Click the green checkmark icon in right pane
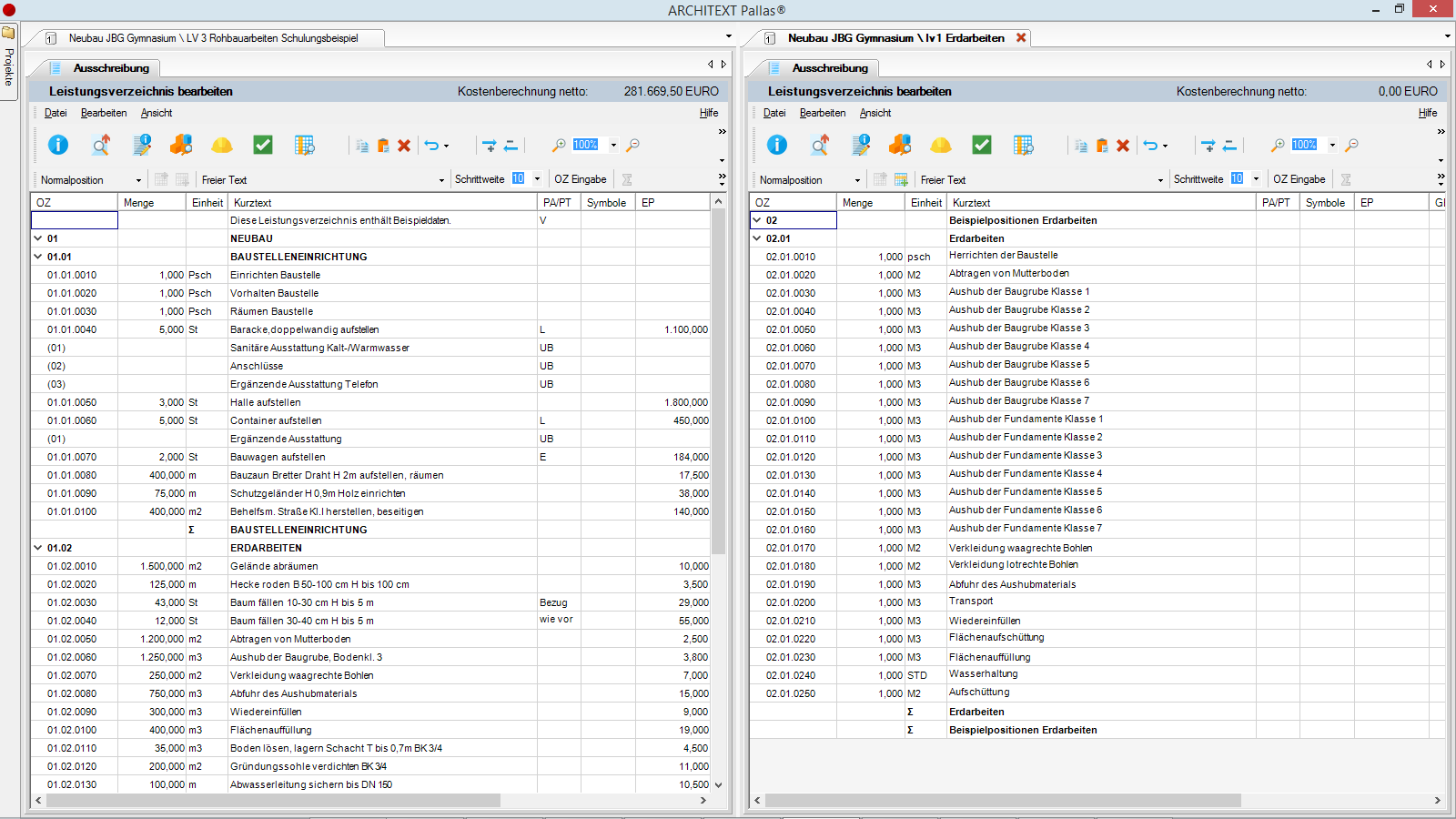1456x819 pixels. click(982, 145)
